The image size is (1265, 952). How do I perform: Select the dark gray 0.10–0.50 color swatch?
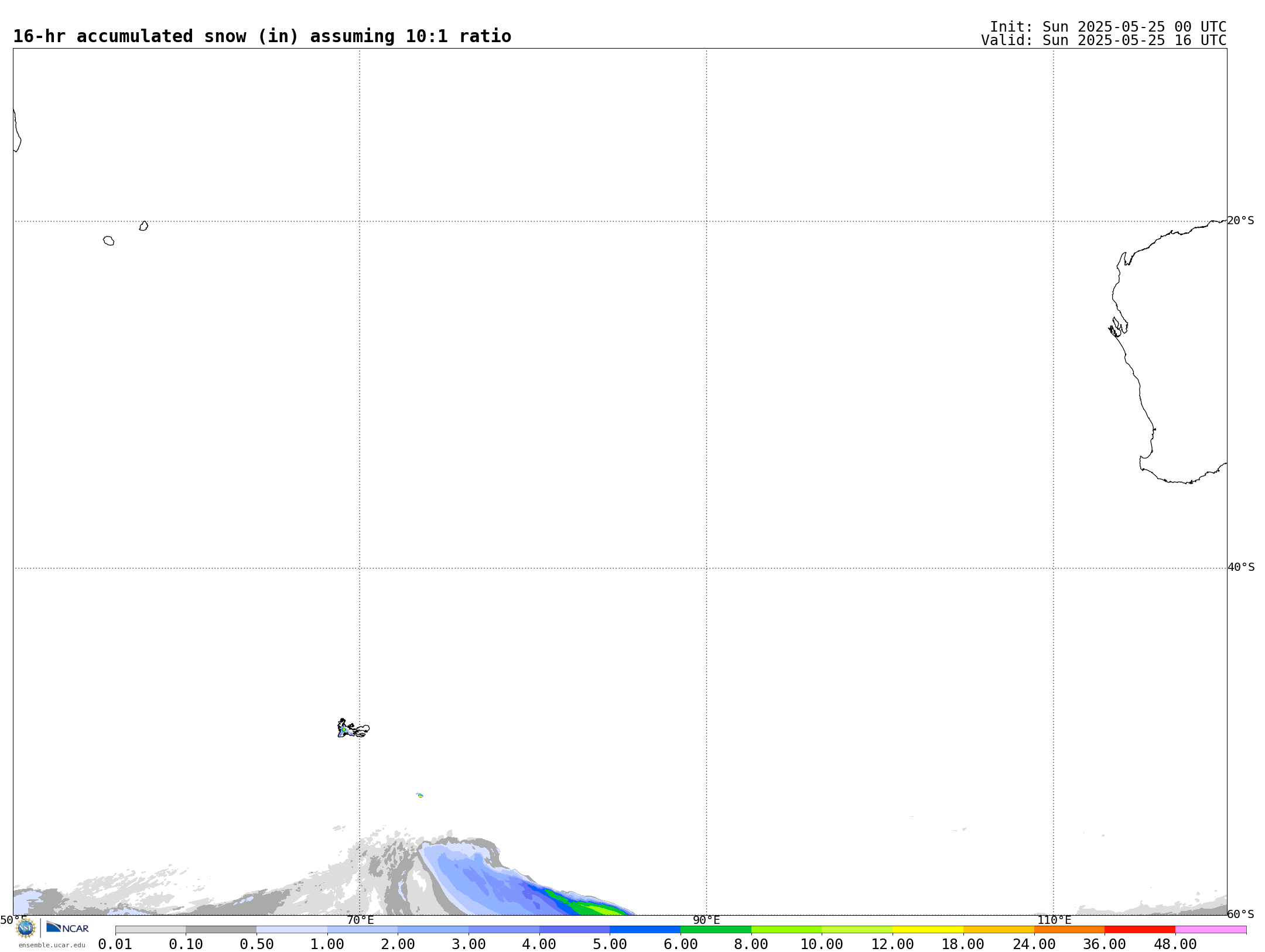pos(221,930)
